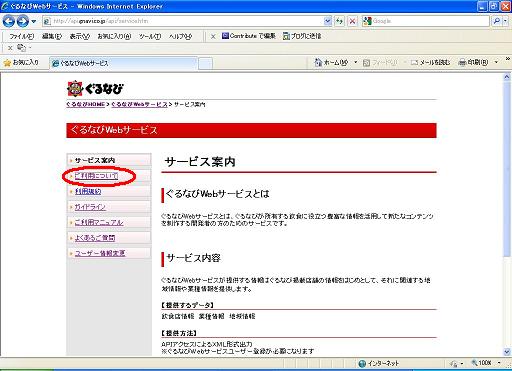Open the 利用規約 sidebar link

pyautogui.click(x=88, y=191)
